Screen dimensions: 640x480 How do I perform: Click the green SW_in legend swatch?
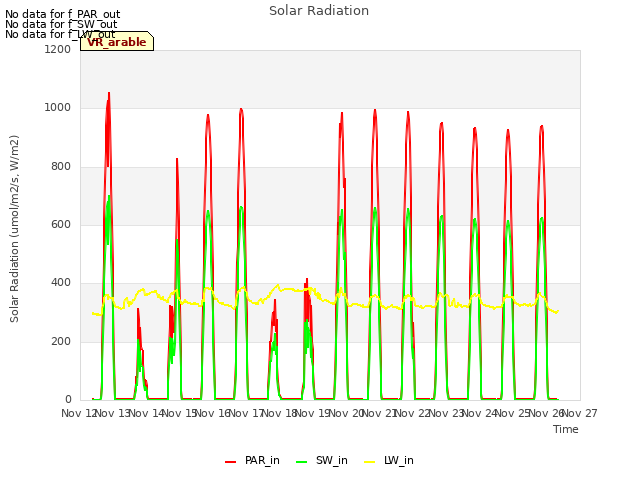(x=302, y=462)
